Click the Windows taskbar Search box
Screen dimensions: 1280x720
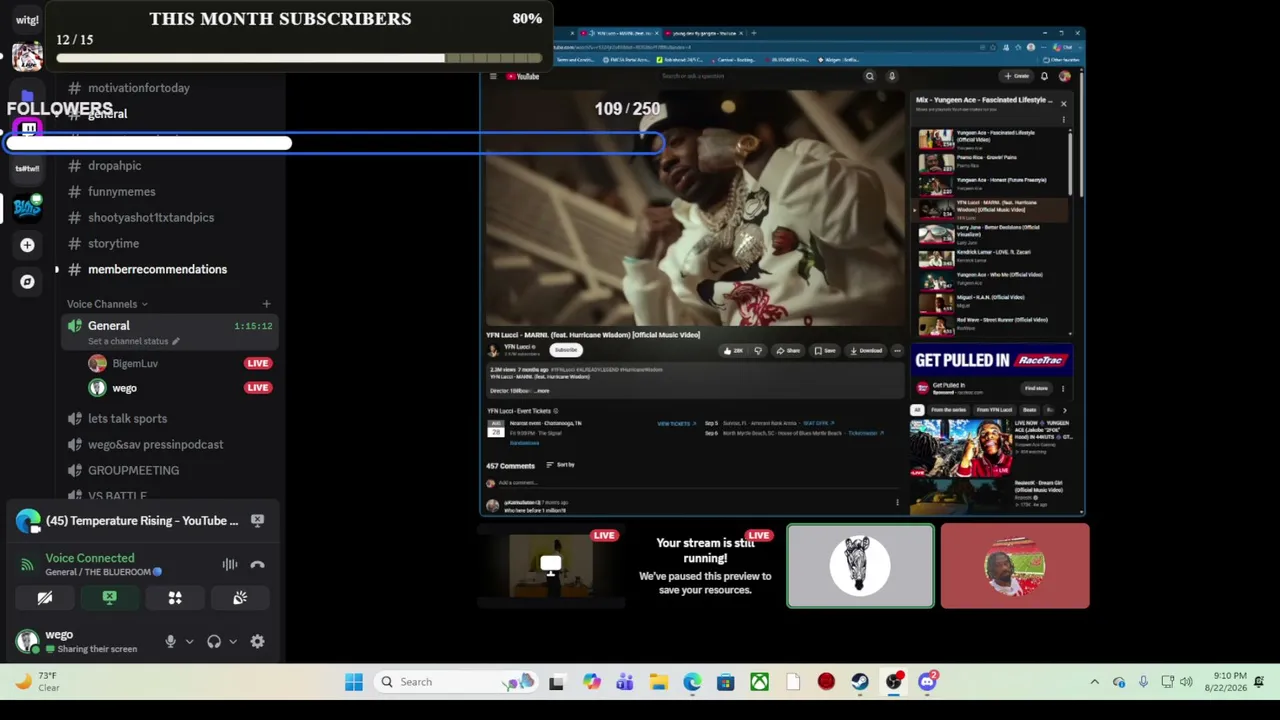pyautogui.click(x=456, y=682)
